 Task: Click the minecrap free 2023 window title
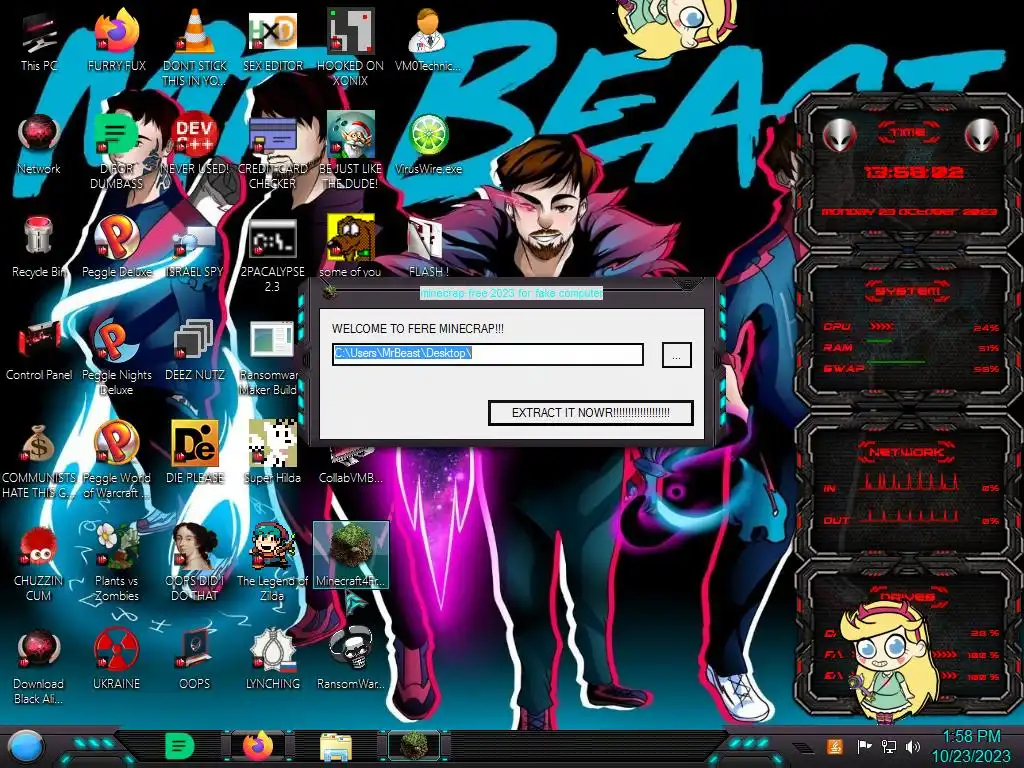point(511,293)
